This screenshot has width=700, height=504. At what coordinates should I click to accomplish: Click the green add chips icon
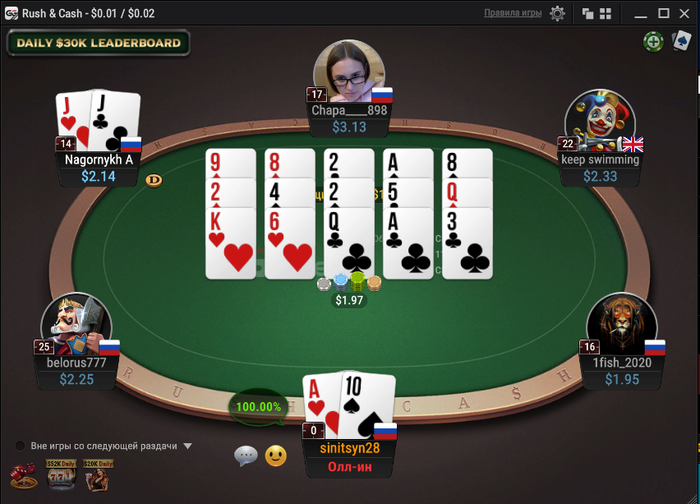653,42
